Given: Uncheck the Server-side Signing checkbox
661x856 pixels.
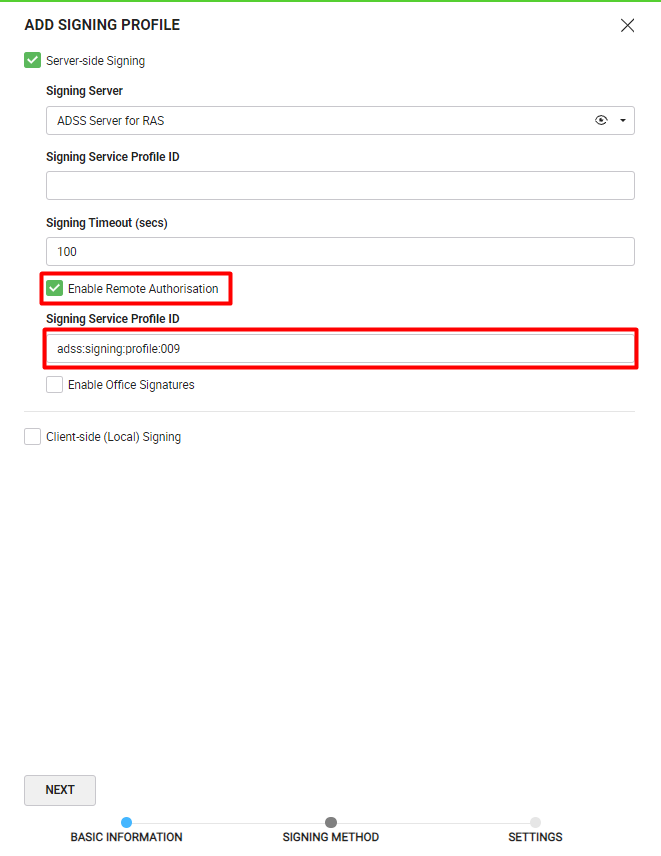Looking at the screenshot, I should click(33, 61).
